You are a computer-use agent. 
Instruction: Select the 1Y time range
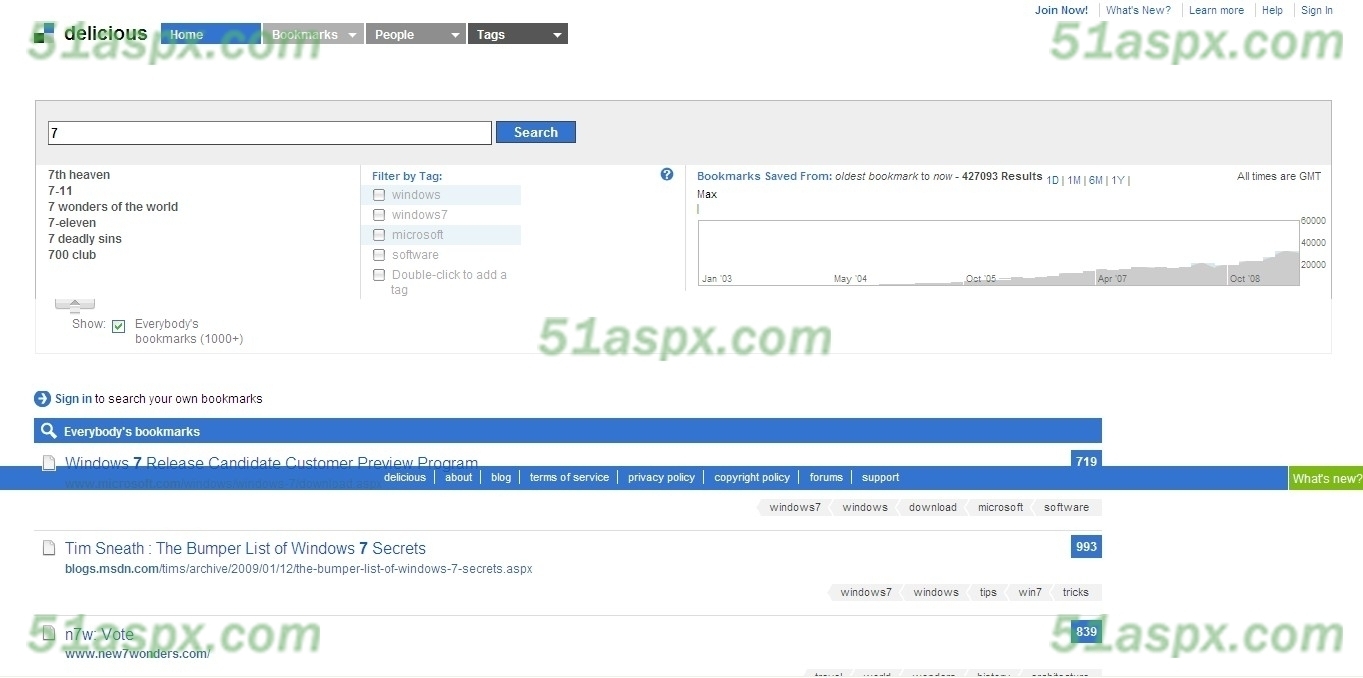(x=1118, y=180)
